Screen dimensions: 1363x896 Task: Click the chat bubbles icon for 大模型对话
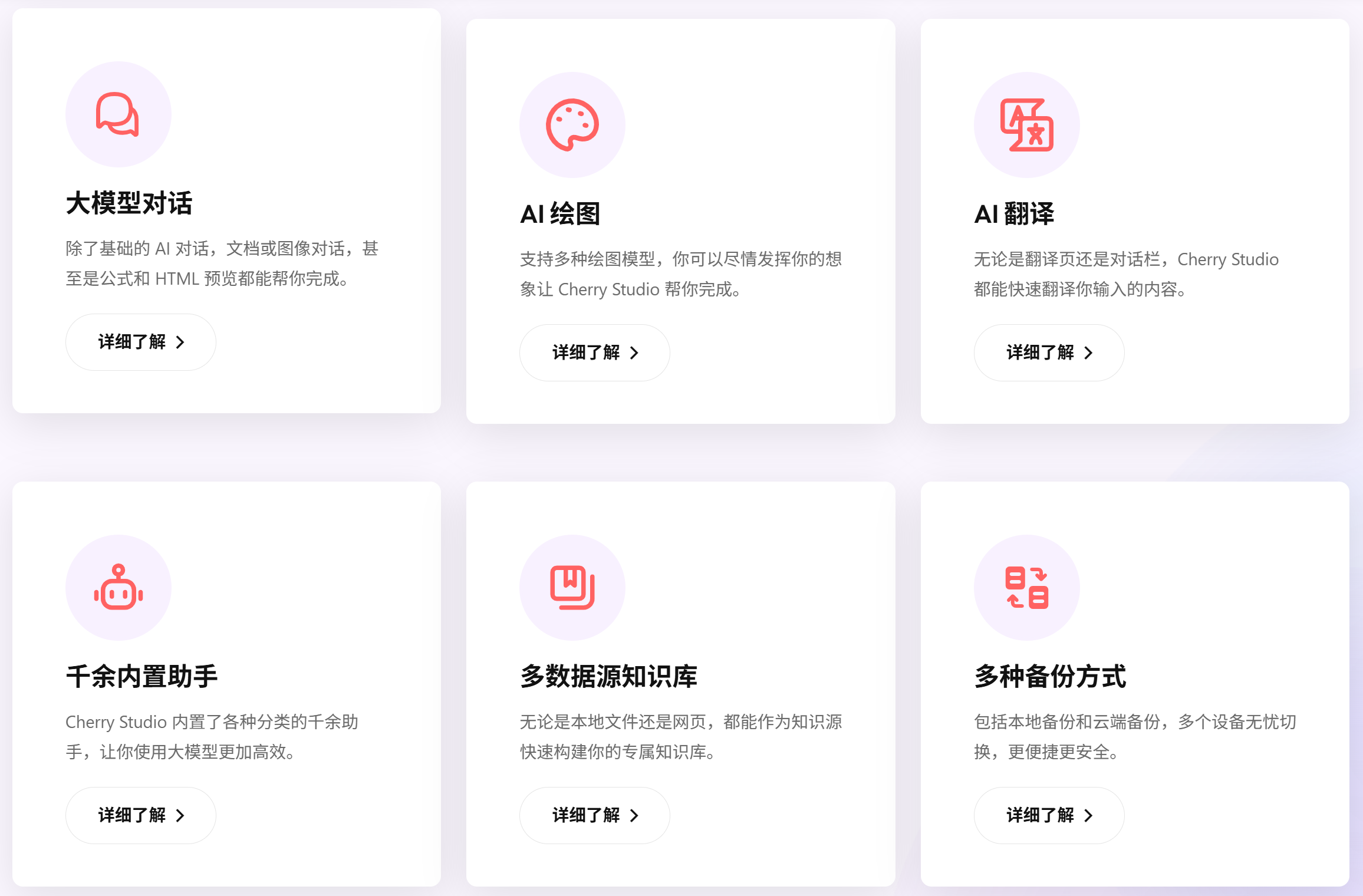point(118,114)
